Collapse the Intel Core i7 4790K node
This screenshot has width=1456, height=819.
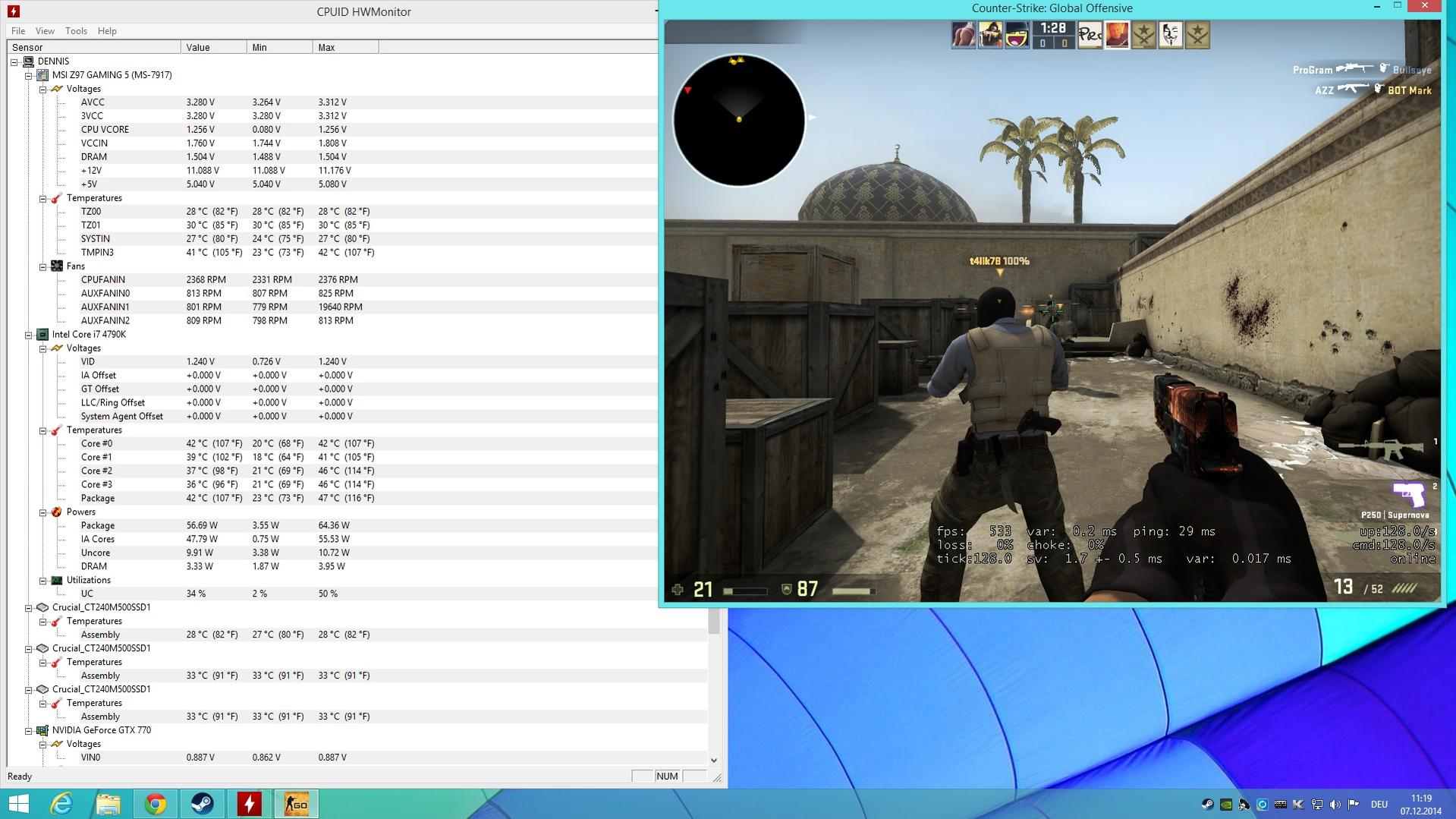[x=29, y=335]
